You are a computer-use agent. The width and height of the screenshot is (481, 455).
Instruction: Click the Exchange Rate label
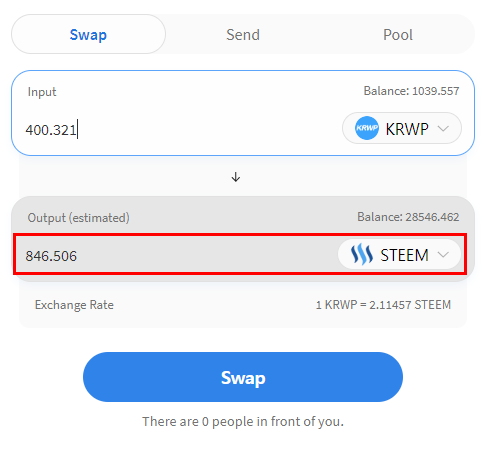[x=74, y=305]
